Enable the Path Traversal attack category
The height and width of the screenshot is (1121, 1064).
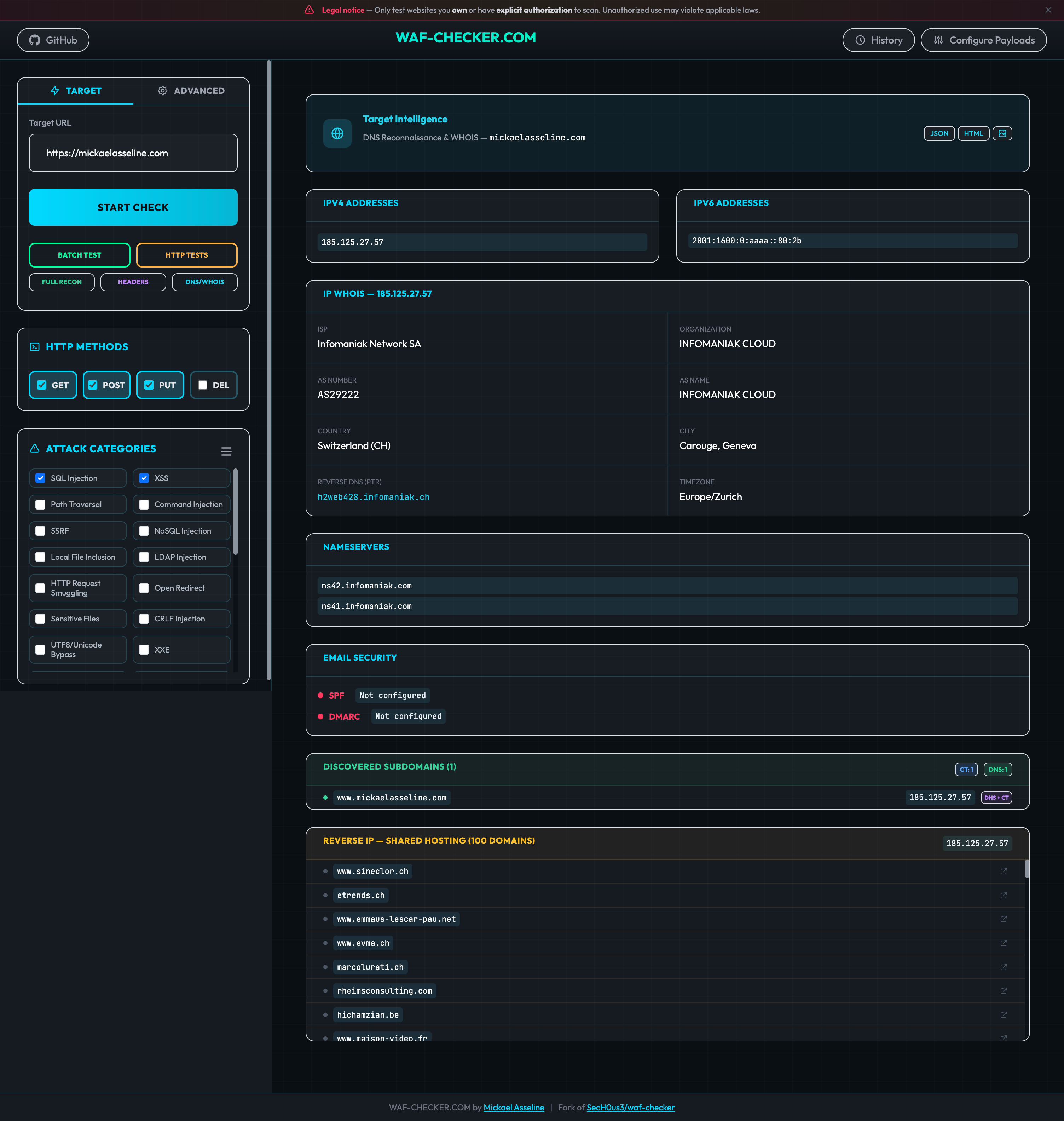click(40, 504)
